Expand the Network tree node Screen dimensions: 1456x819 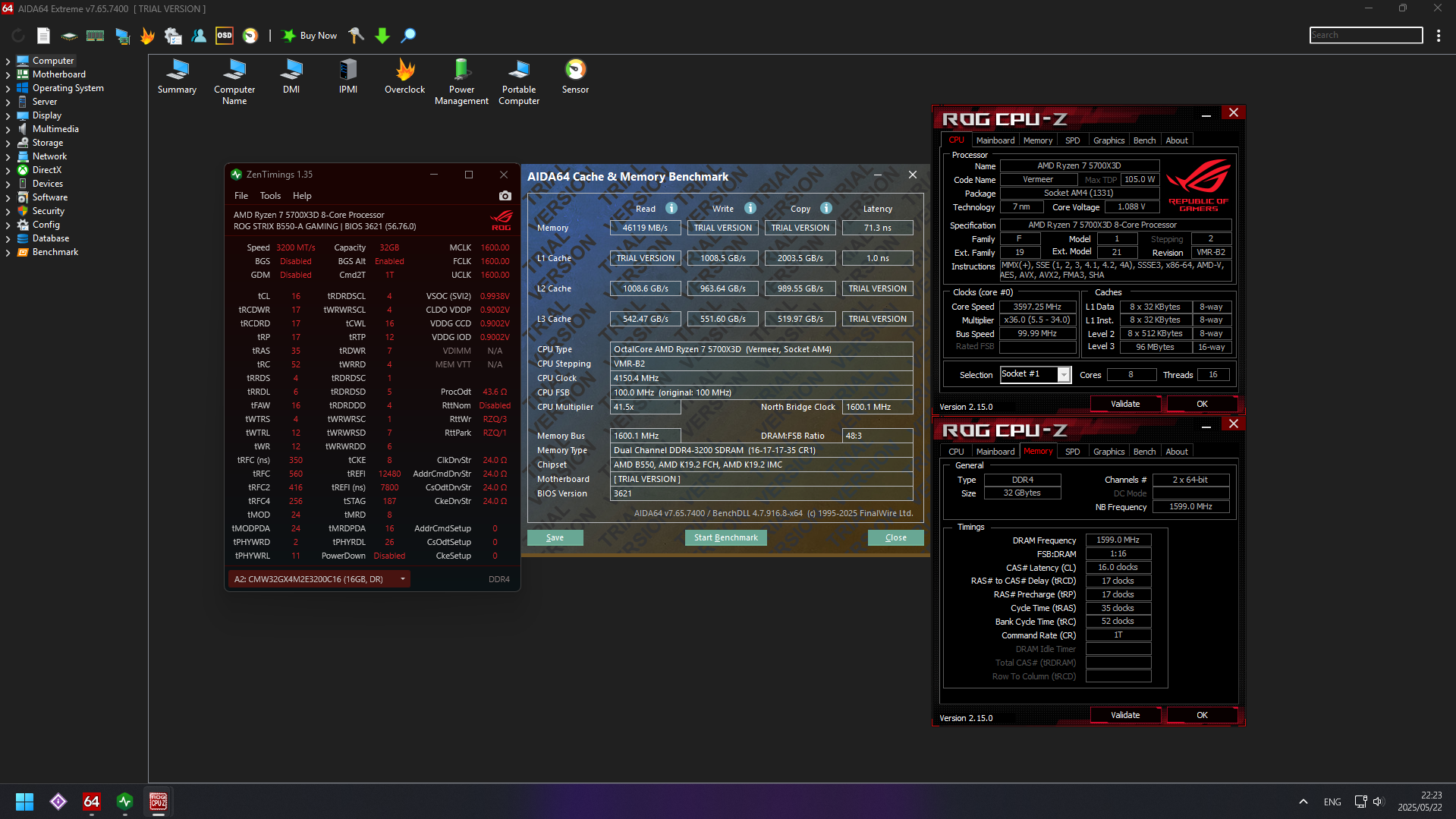point(8,156)
